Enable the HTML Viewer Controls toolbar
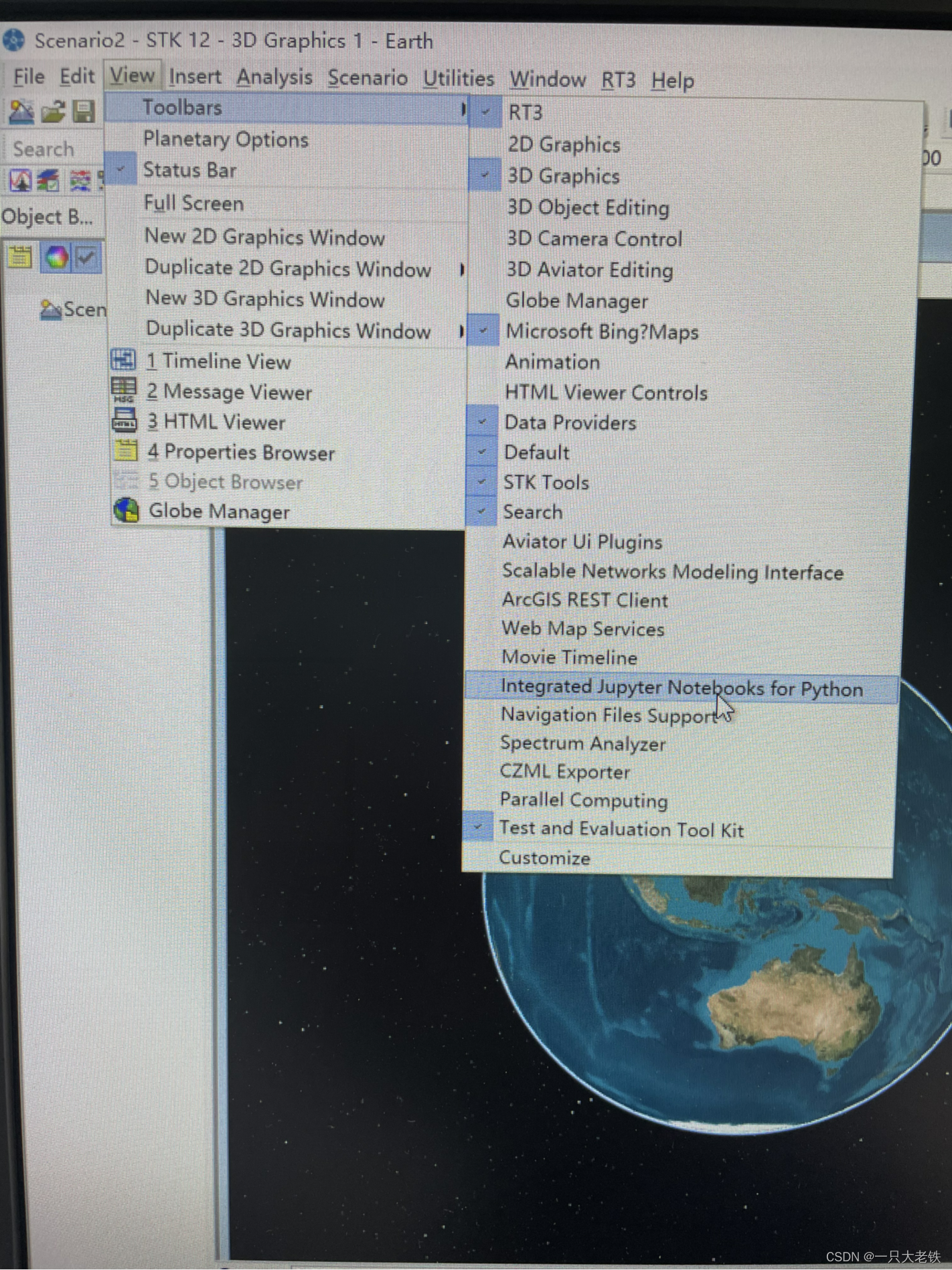Viewport: 952px width, 1270px height. 692,392
